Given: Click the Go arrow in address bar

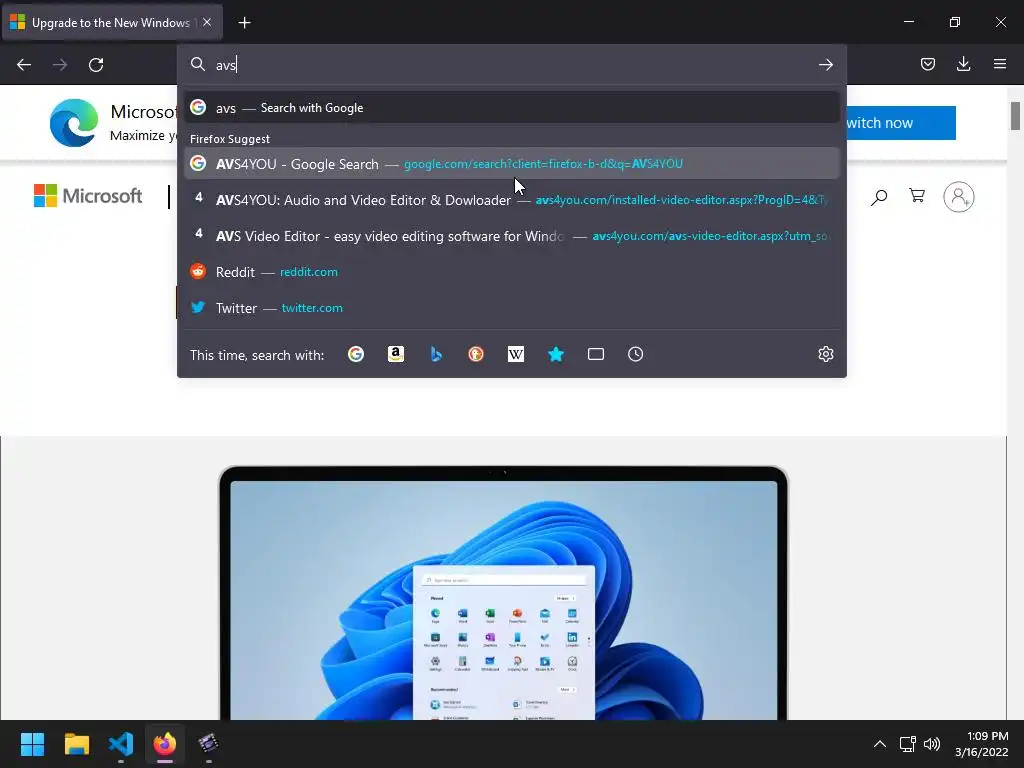Looking at the screenshot, I should [825, 65].
